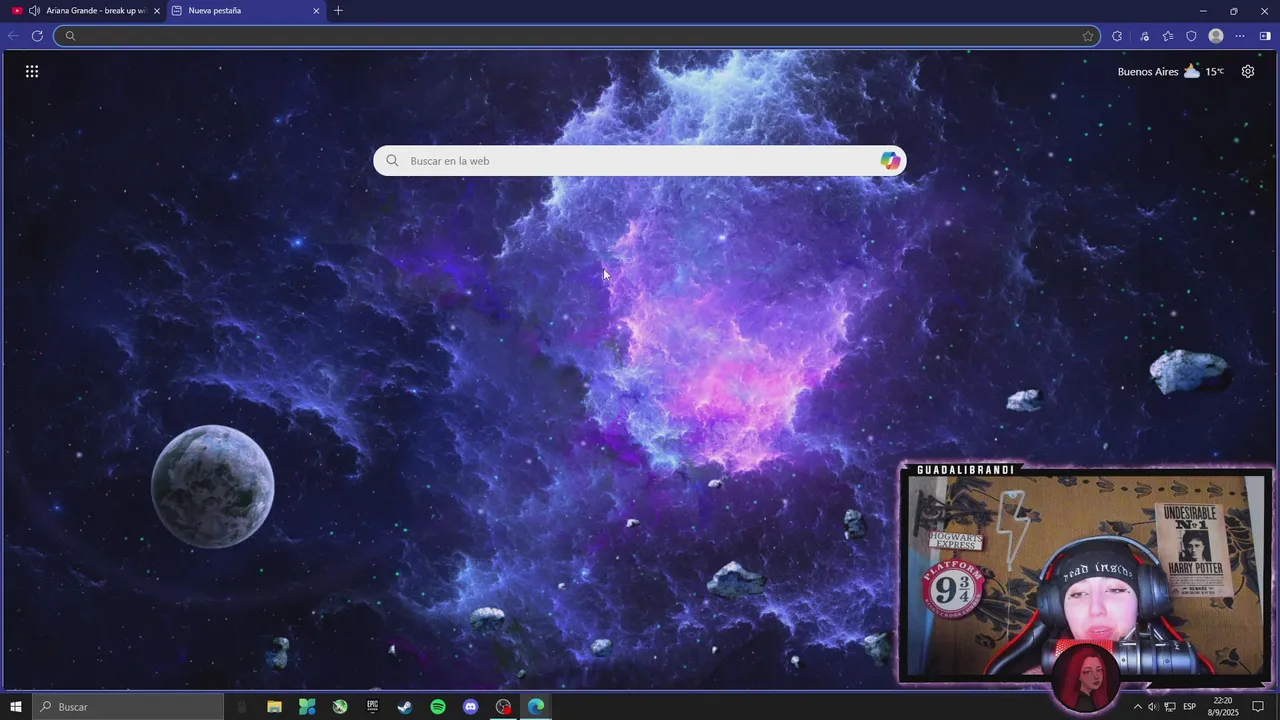Refresh the page with the reload button
1280x720 pixels.
[37, 36]
